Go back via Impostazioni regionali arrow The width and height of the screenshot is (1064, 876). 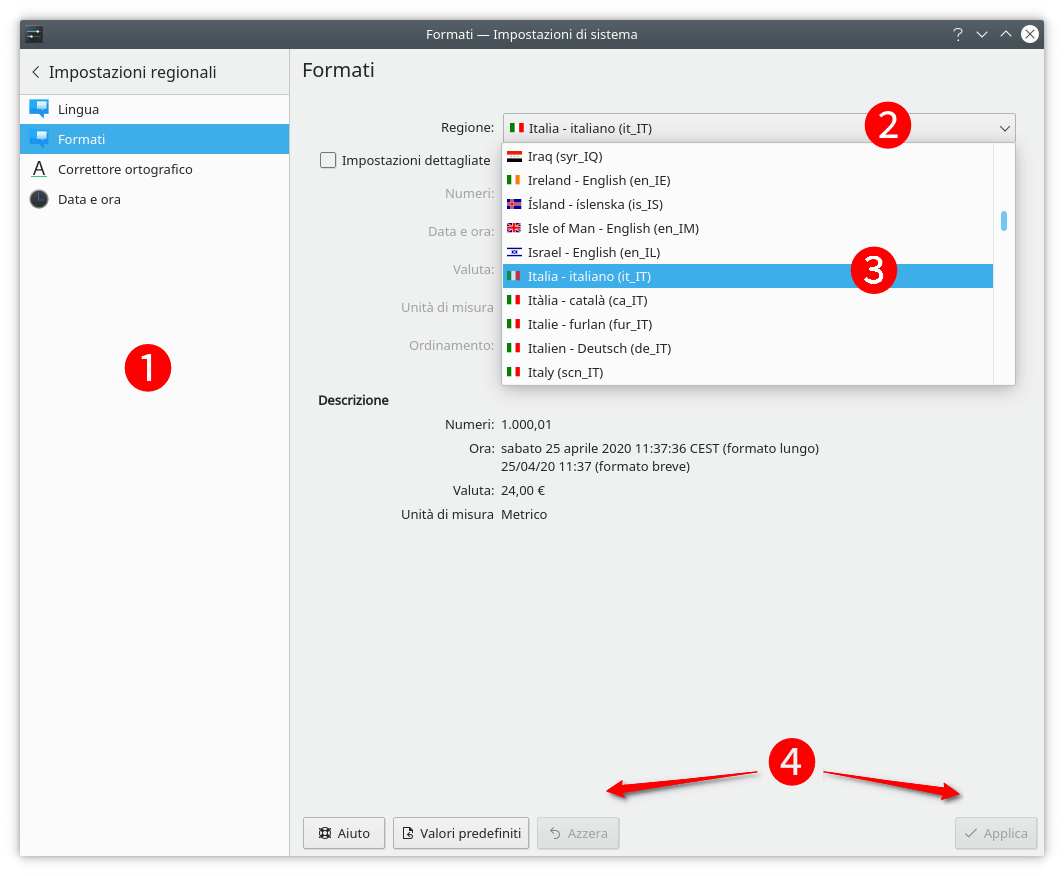(x=36, y=72)
